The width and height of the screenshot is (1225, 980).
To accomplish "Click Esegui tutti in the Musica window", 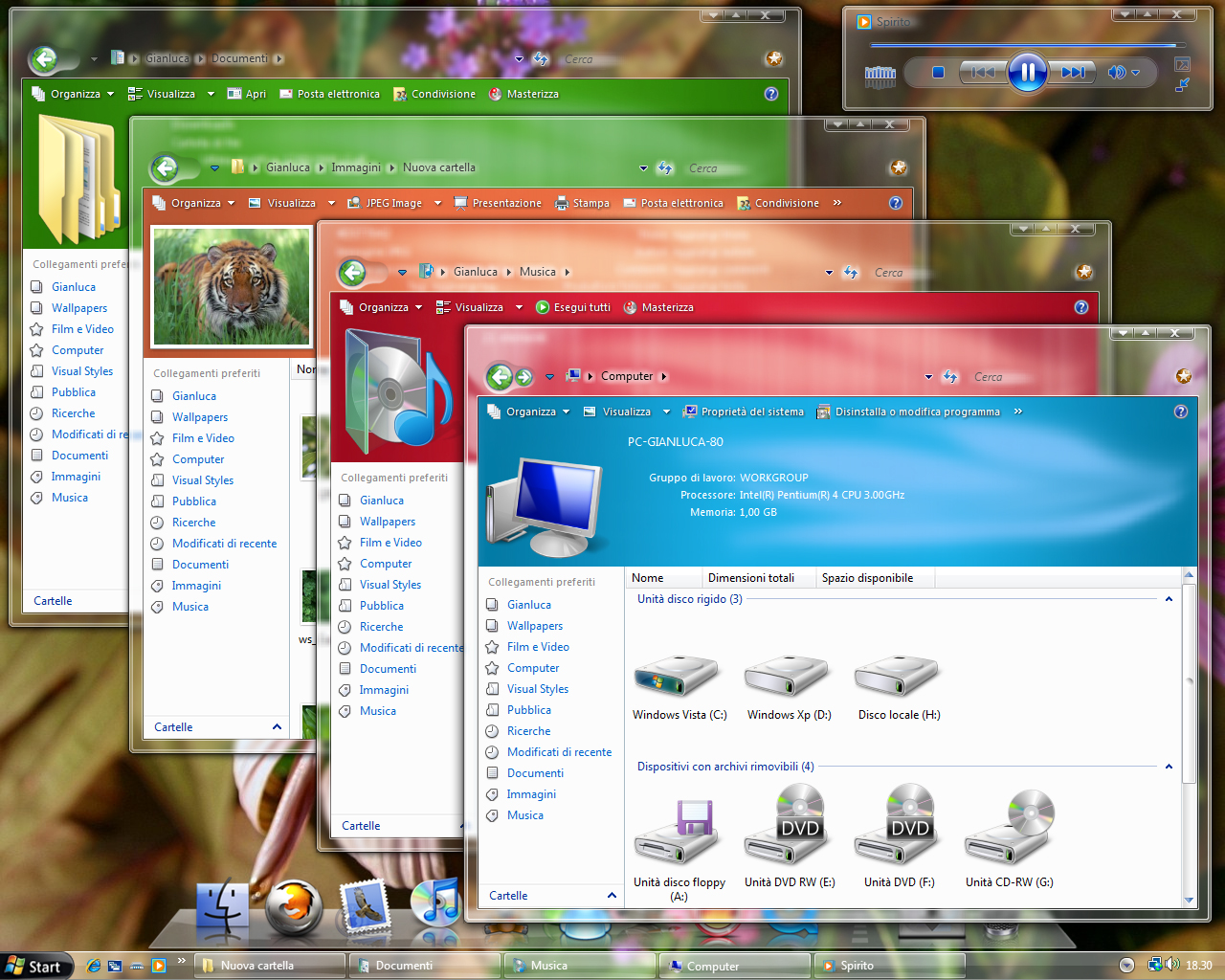I will [x=573, y=307].
